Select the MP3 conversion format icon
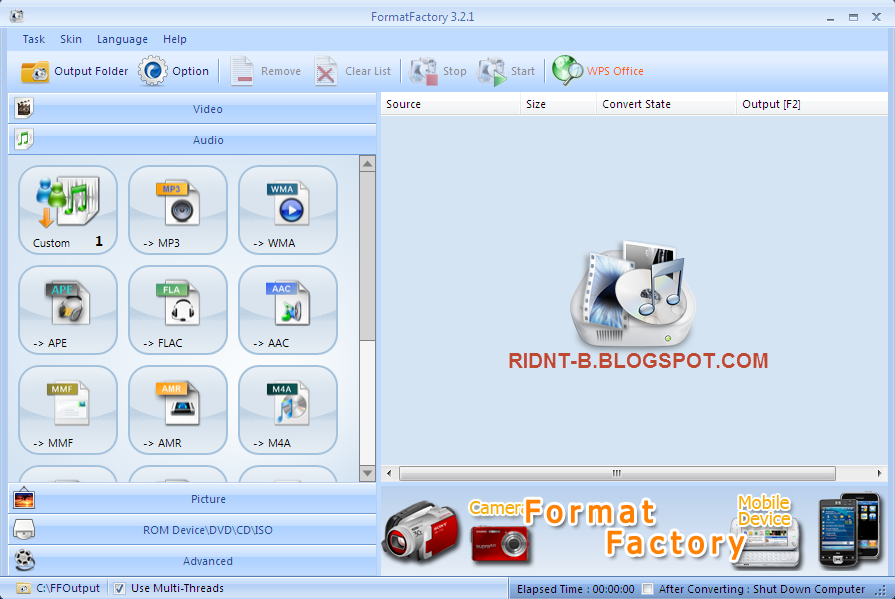 [x=177, y=210]
